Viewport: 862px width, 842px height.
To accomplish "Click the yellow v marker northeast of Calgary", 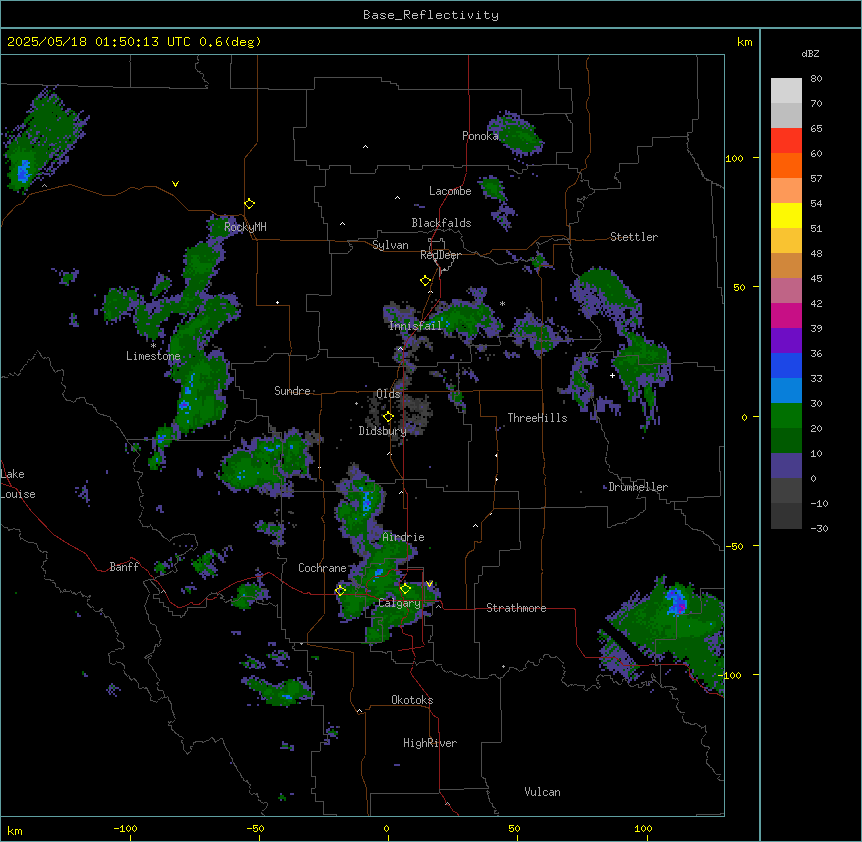I will click(429, 584).
